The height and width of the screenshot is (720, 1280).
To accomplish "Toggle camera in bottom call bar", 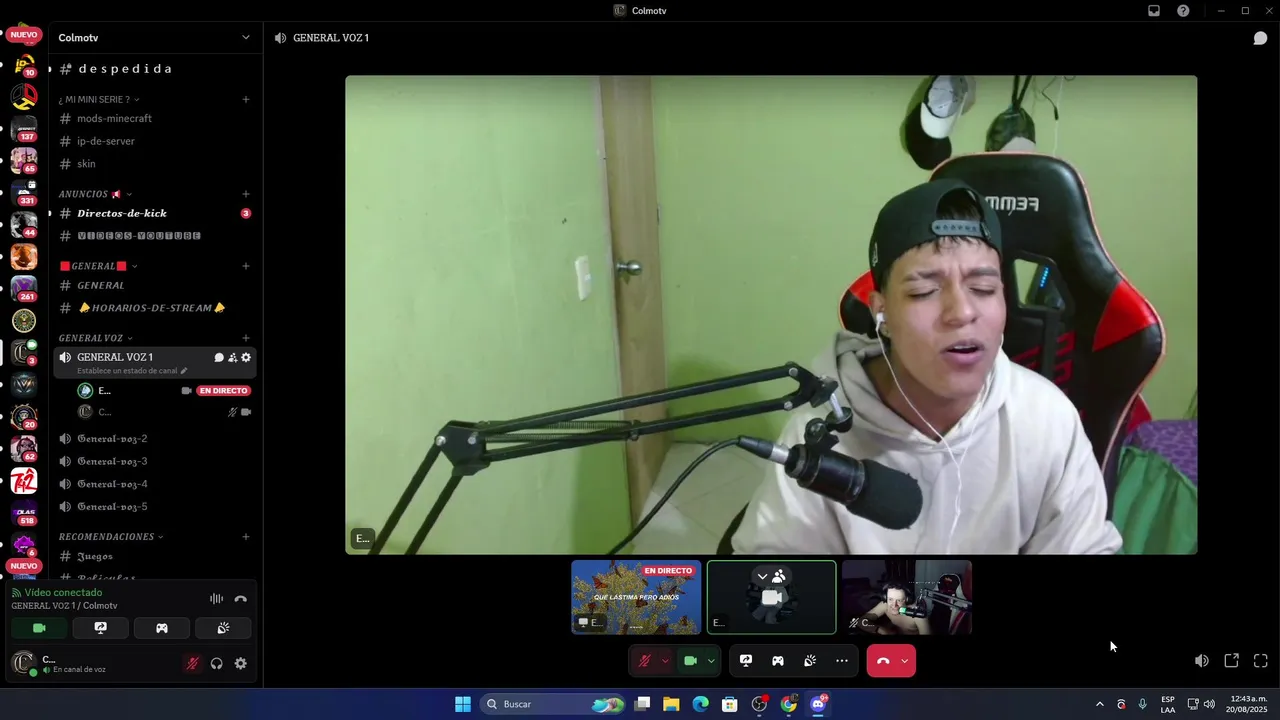I will tap(690, 661).
